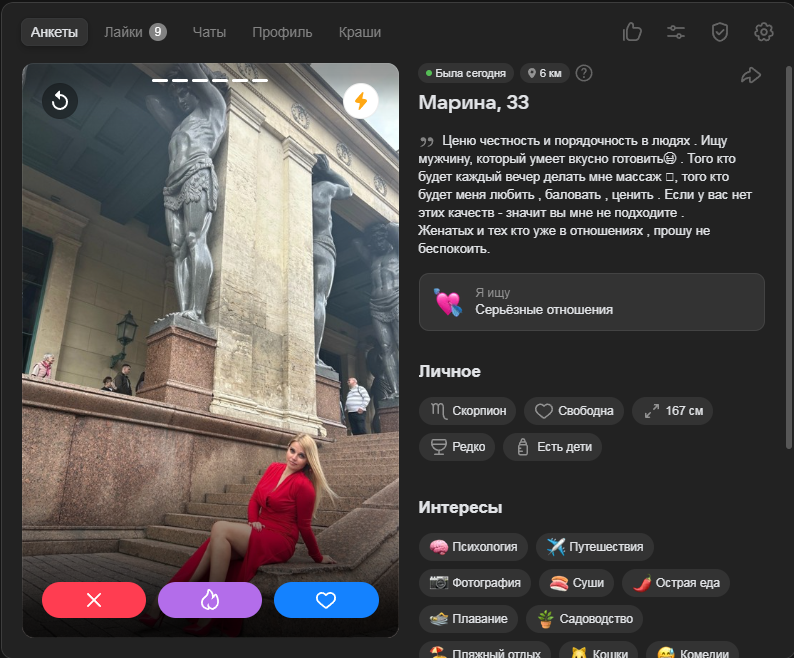Image resolution: width=794 pixels, height=658 pixels.
Task: Open the Чаты tab
Action: click(209, 32)
